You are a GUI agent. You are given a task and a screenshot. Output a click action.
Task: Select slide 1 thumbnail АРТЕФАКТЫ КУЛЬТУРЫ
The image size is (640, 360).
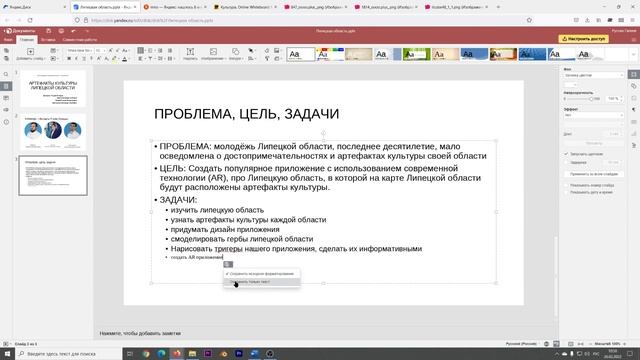(x=53, y=89)
